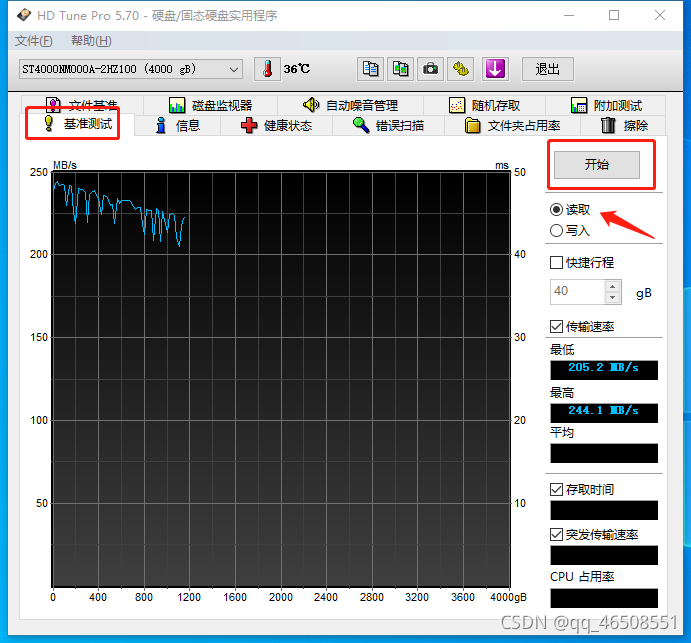
Task: Select the 基准测试 tab
Action: 78,124
